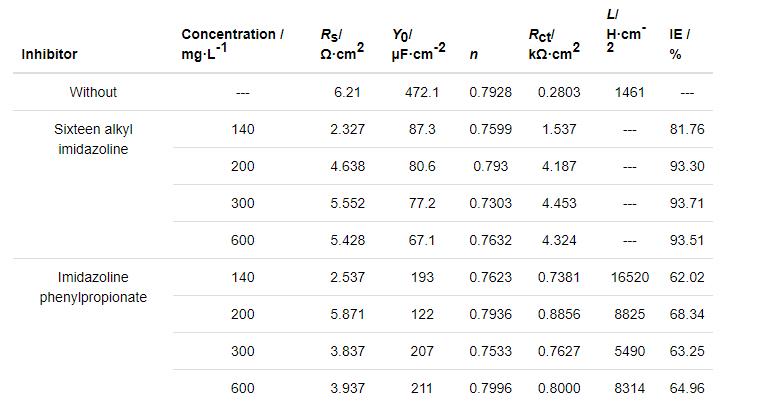The width and height of the screenshot is (762, 403).
Task: Click the 6.21 resistance value
Action: tap(347, 92)
